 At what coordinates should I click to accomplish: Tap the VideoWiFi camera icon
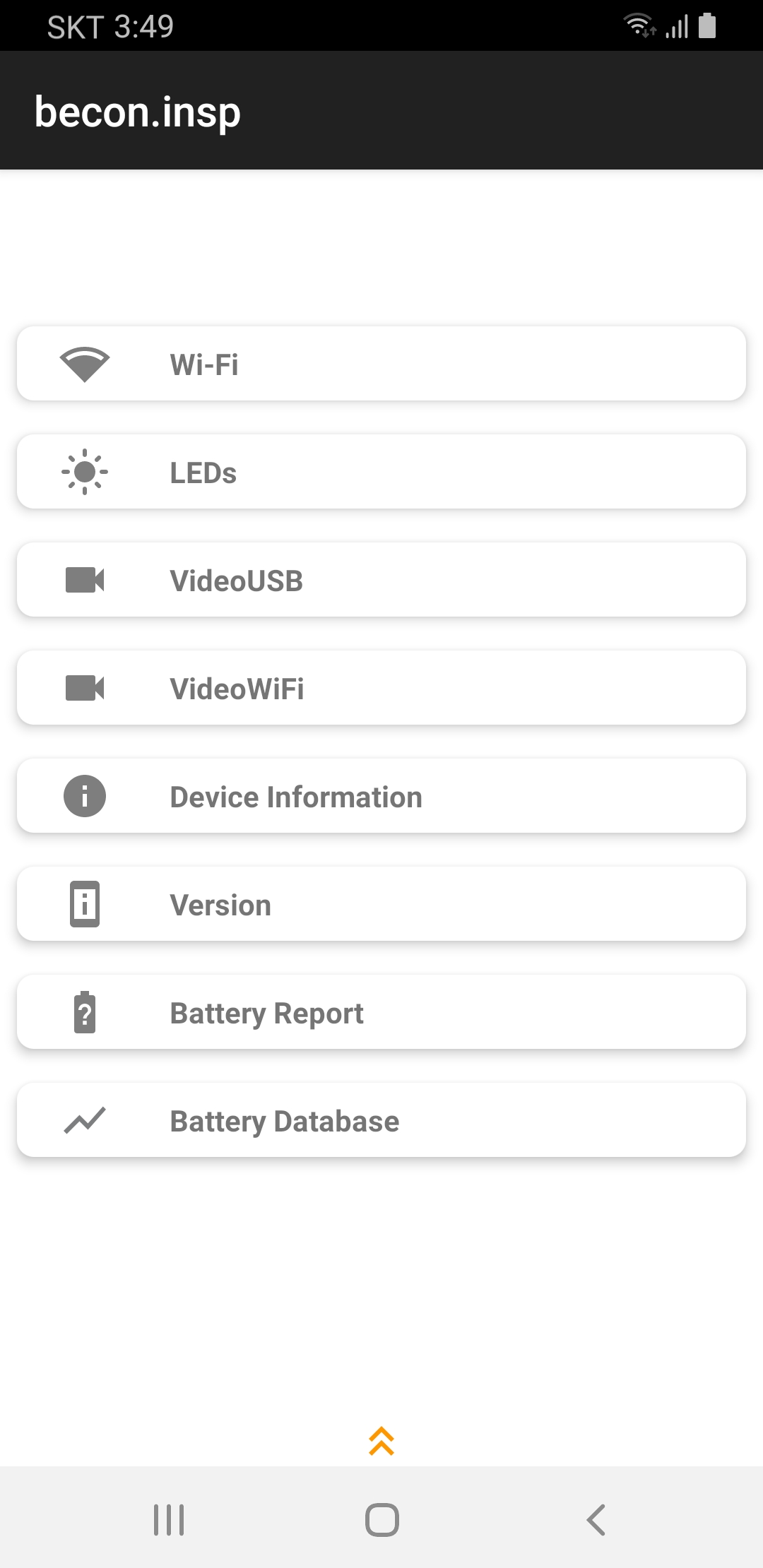coord(85,688)
